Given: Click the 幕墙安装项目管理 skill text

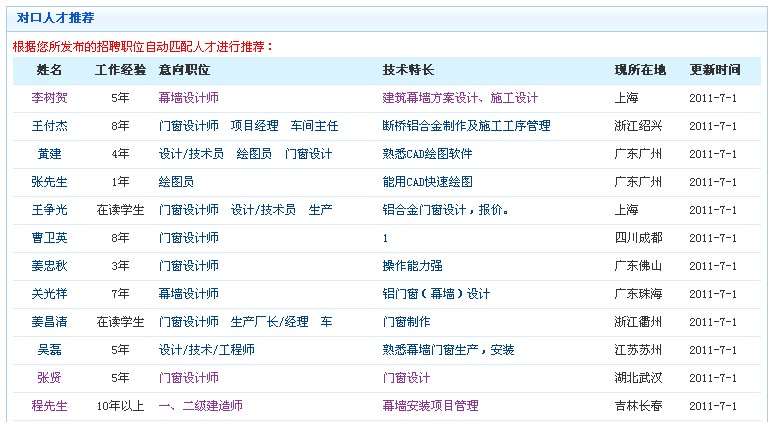Looking at the screenshot, I should point(430,406).
